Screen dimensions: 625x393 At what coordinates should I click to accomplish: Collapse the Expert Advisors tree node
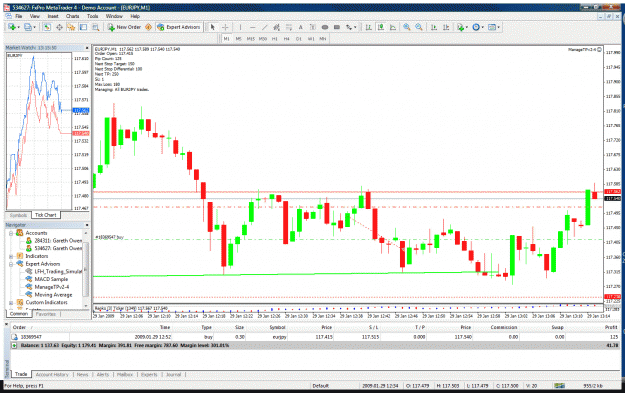[11, 264]
